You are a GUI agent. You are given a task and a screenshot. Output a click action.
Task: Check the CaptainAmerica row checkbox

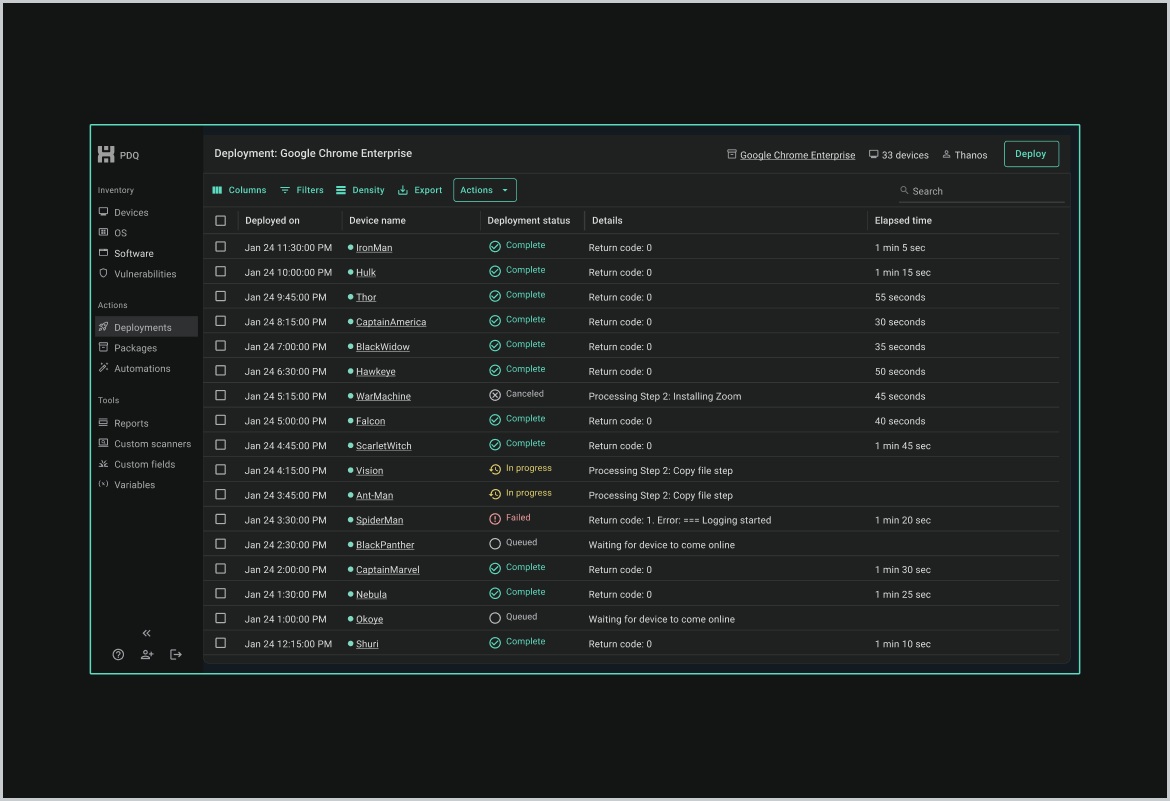coord(220,321)
